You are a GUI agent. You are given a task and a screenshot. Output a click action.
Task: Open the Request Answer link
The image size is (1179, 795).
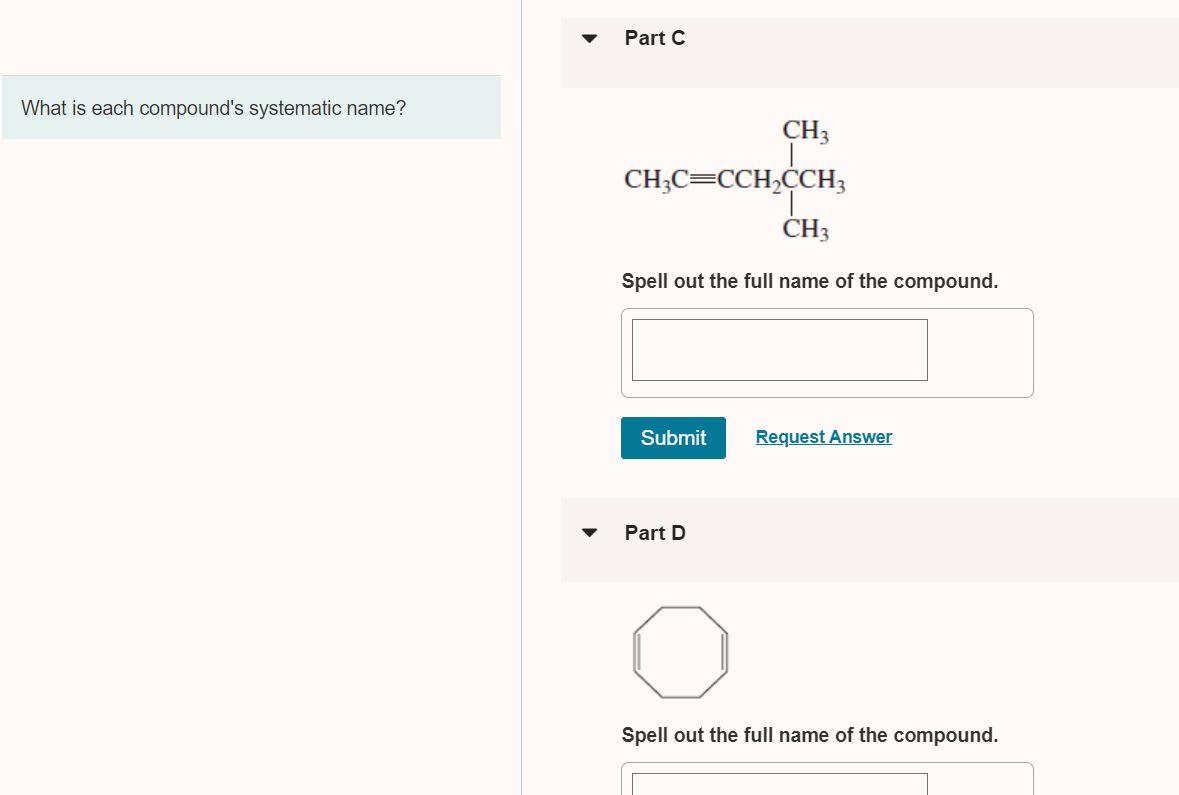pos(823,437)
